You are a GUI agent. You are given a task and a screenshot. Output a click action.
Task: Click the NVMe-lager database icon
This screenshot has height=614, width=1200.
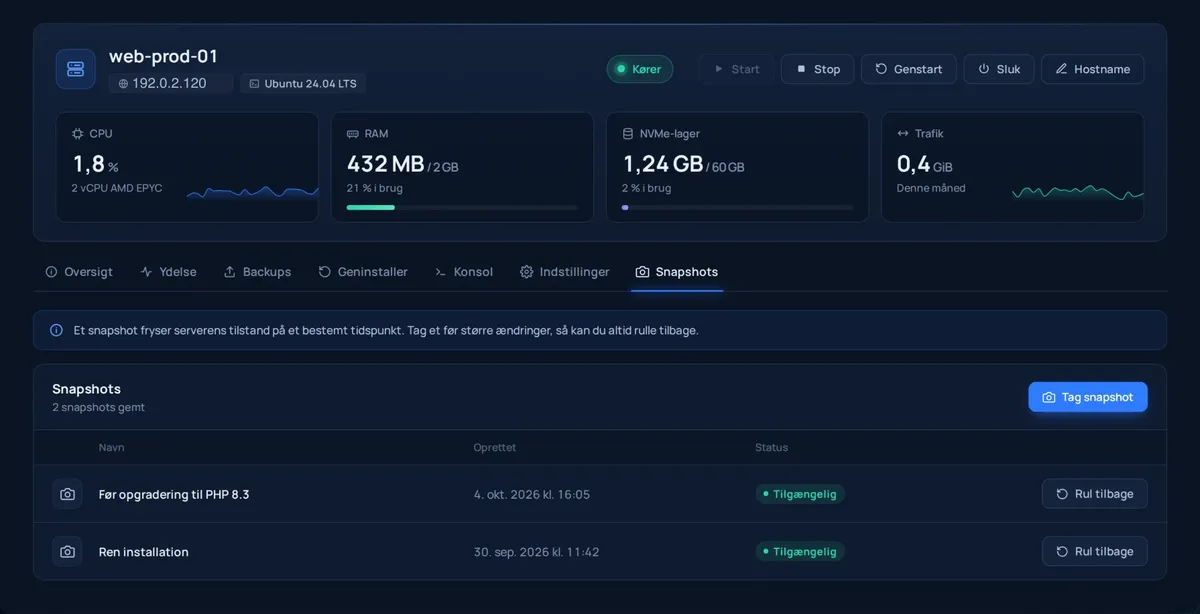(x=628, y=133)
